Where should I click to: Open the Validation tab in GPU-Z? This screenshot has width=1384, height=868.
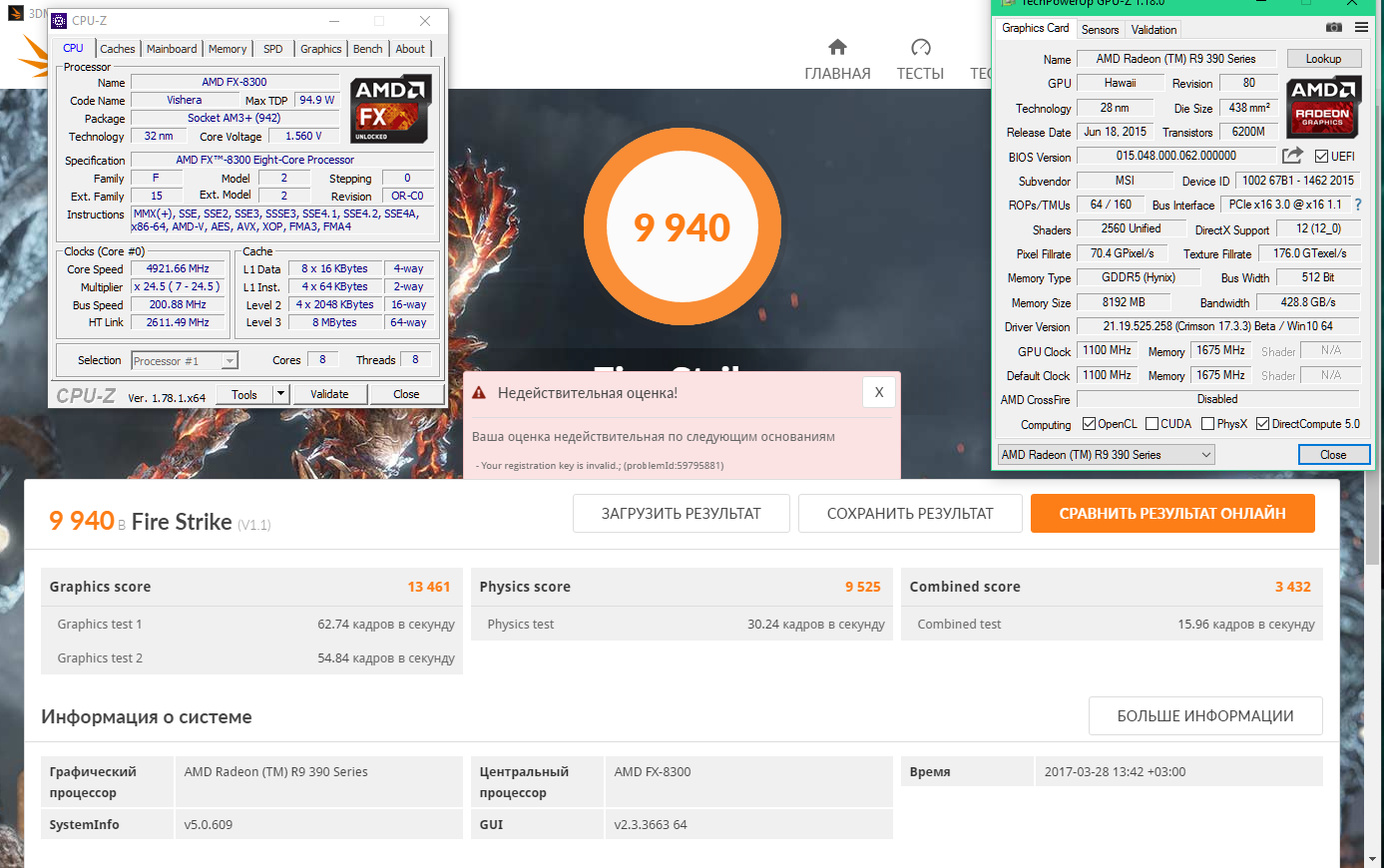point(1154,30)
